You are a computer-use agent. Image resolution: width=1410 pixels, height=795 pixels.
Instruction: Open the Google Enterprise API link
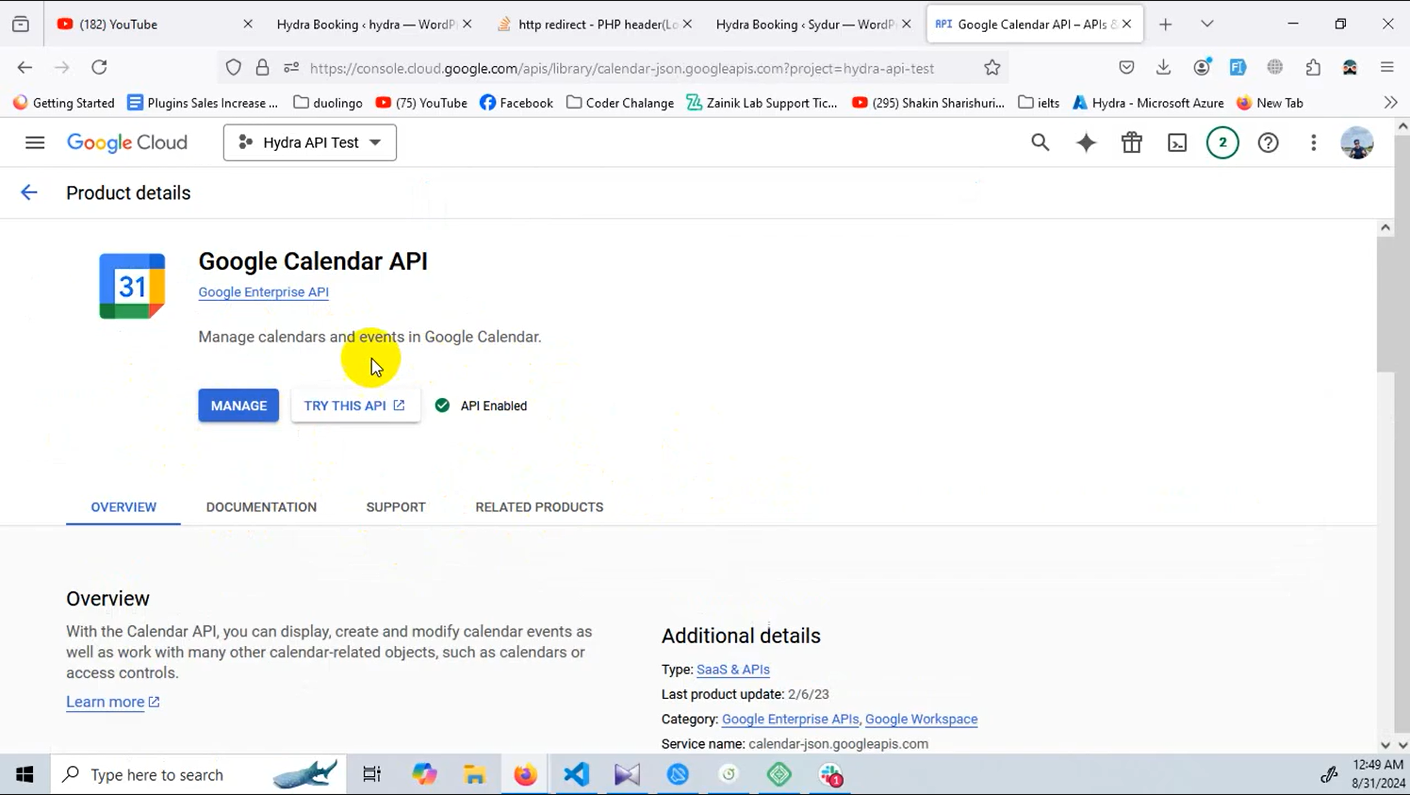point(263,292)
